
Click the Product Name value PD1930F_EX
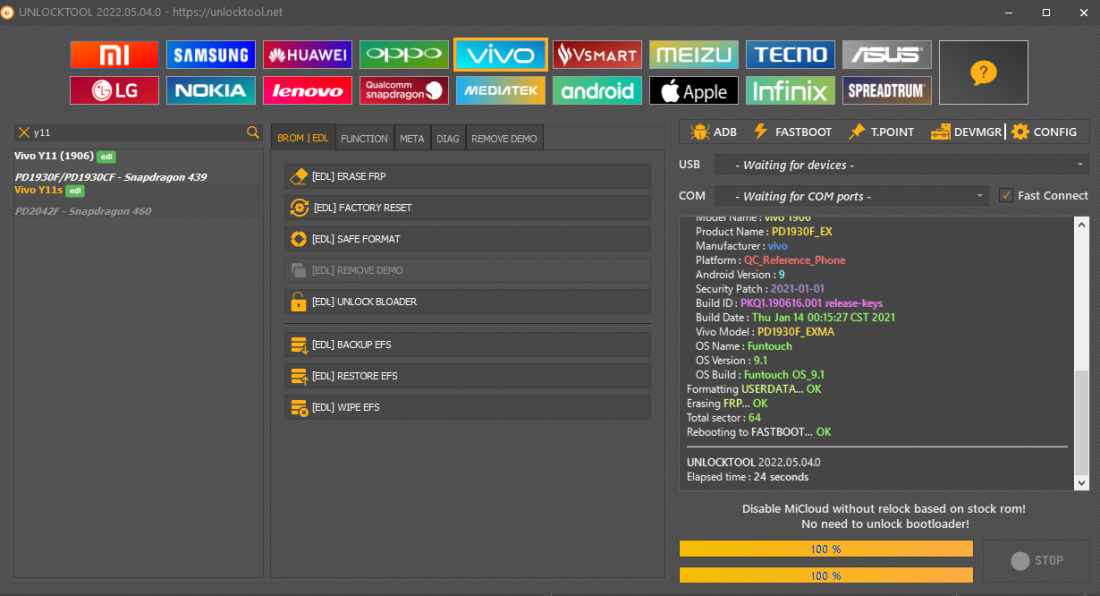(x=802, y=231)
